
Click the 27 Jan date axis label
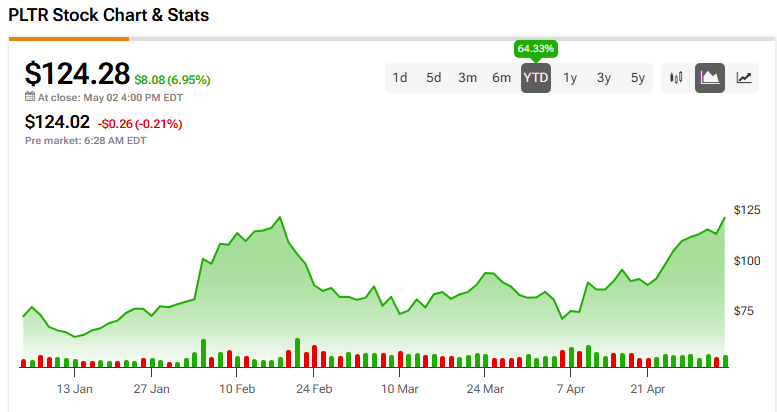click(x=151, y=389)
